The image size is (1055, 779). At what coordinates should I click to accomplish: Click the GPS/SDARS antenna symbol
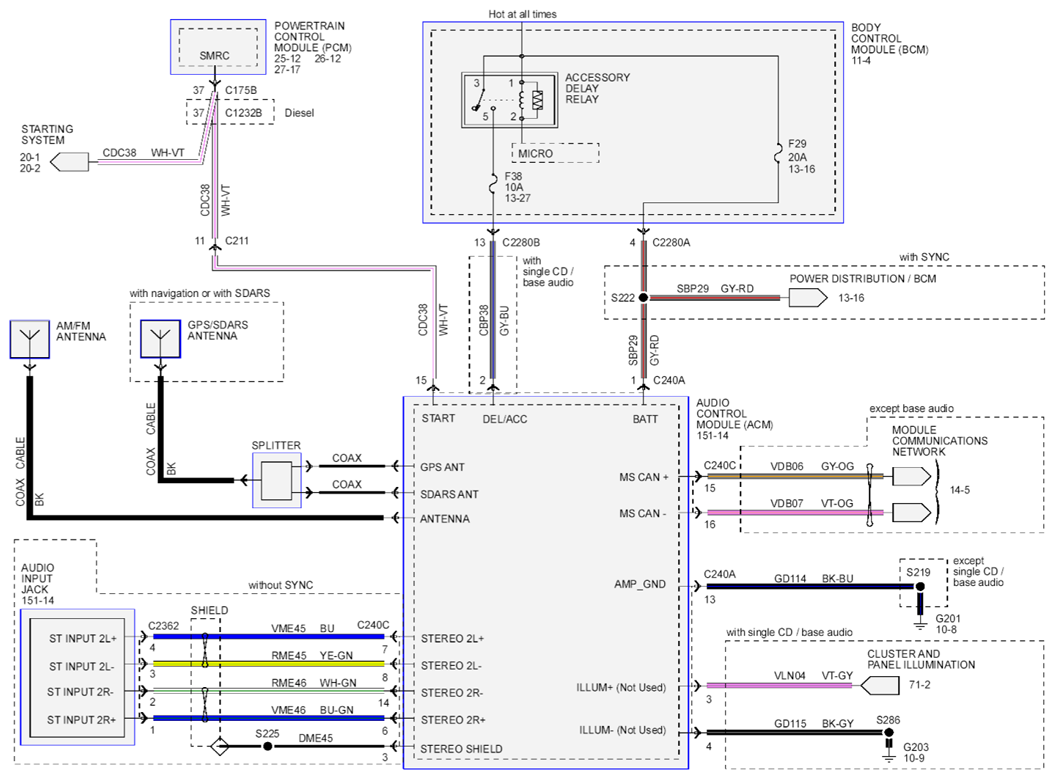click(160, 339)
